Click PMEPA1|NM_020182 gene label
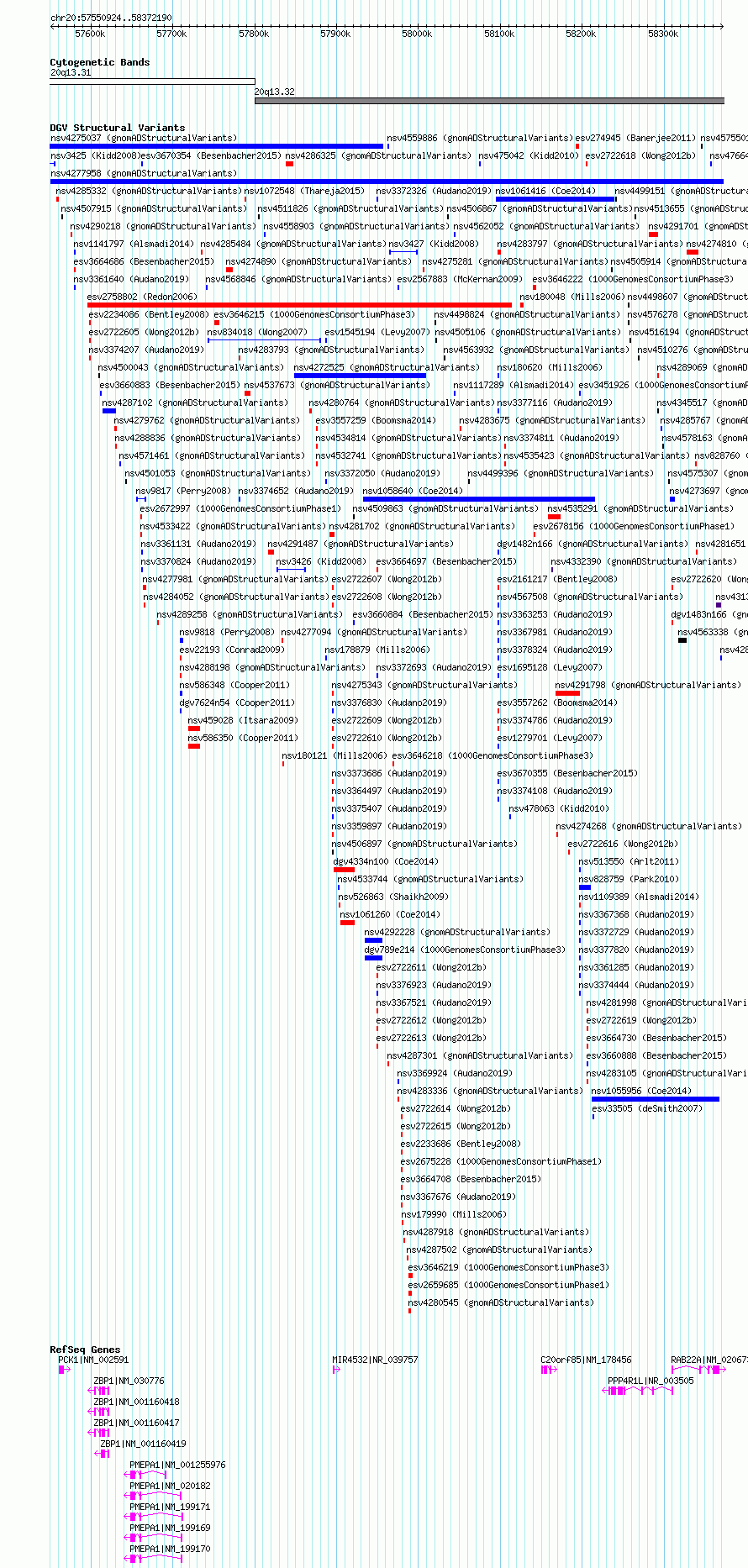This screenshot has height=1568, width=748. point(170,1486)
